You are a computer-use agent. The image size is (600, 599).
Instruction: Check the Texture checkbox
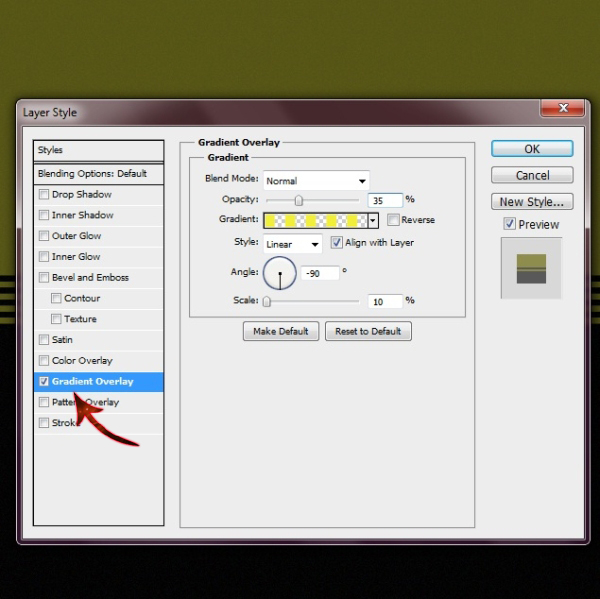tap(56, 319)
